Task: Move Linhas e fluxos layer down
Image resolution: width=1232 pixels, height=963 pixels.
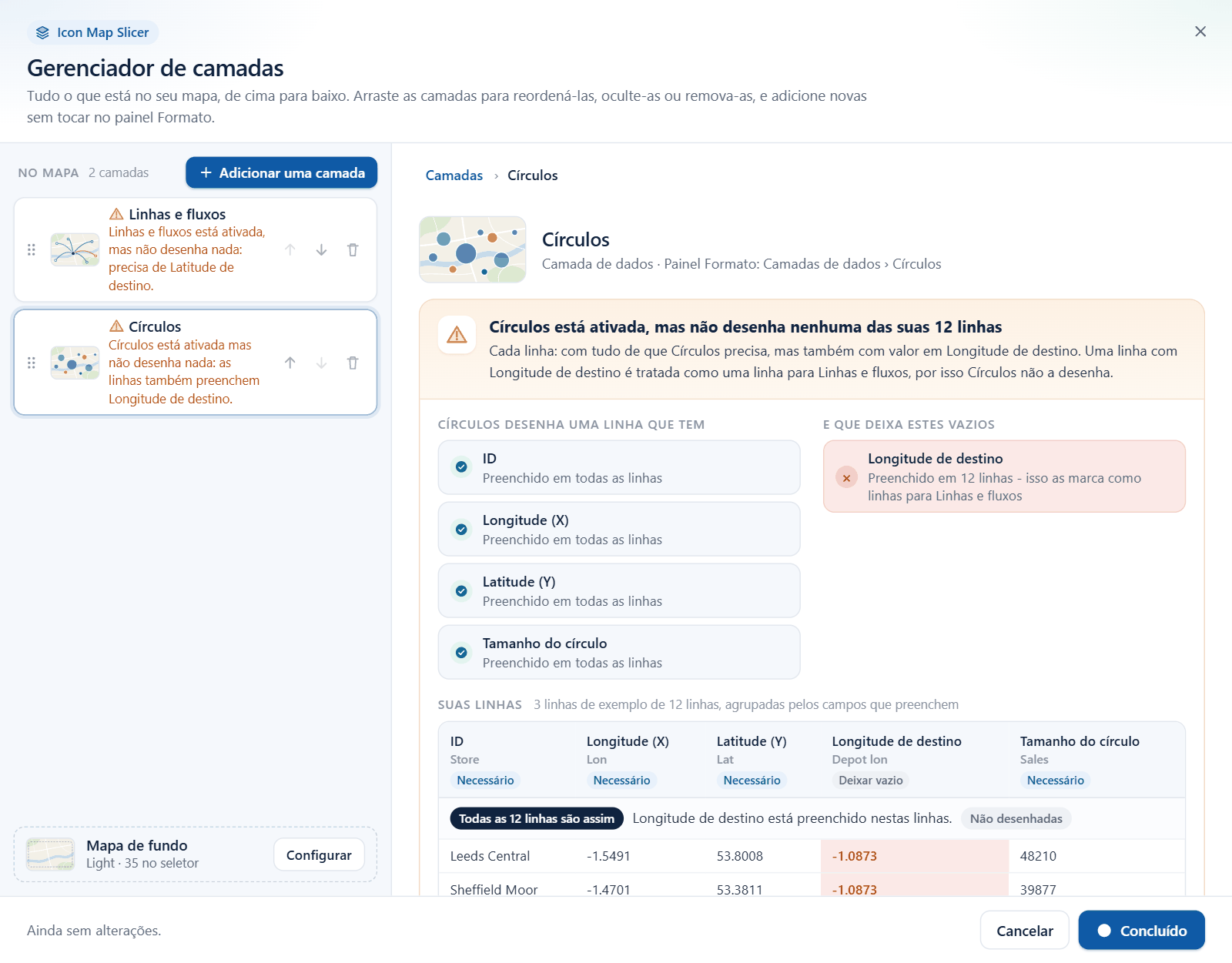Action: pos(321,250)
